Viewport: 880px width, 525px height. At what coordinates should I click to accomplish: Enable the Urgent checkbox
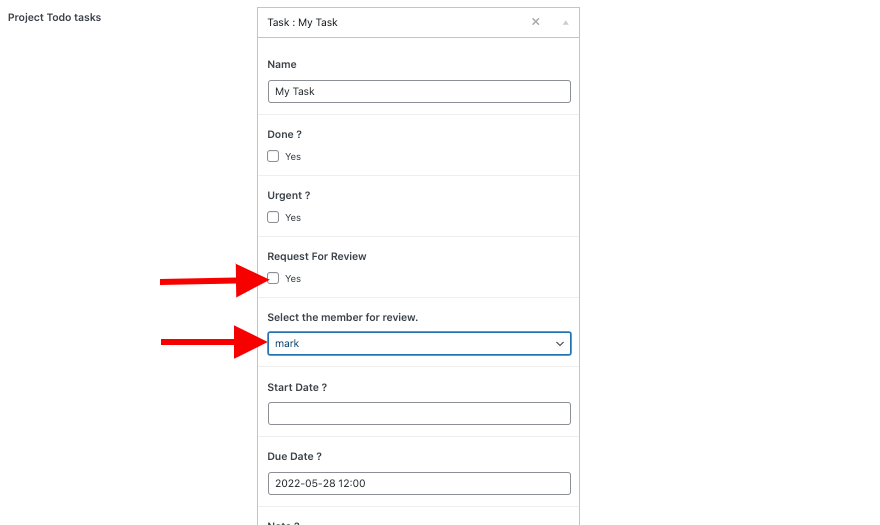[273, 217]
